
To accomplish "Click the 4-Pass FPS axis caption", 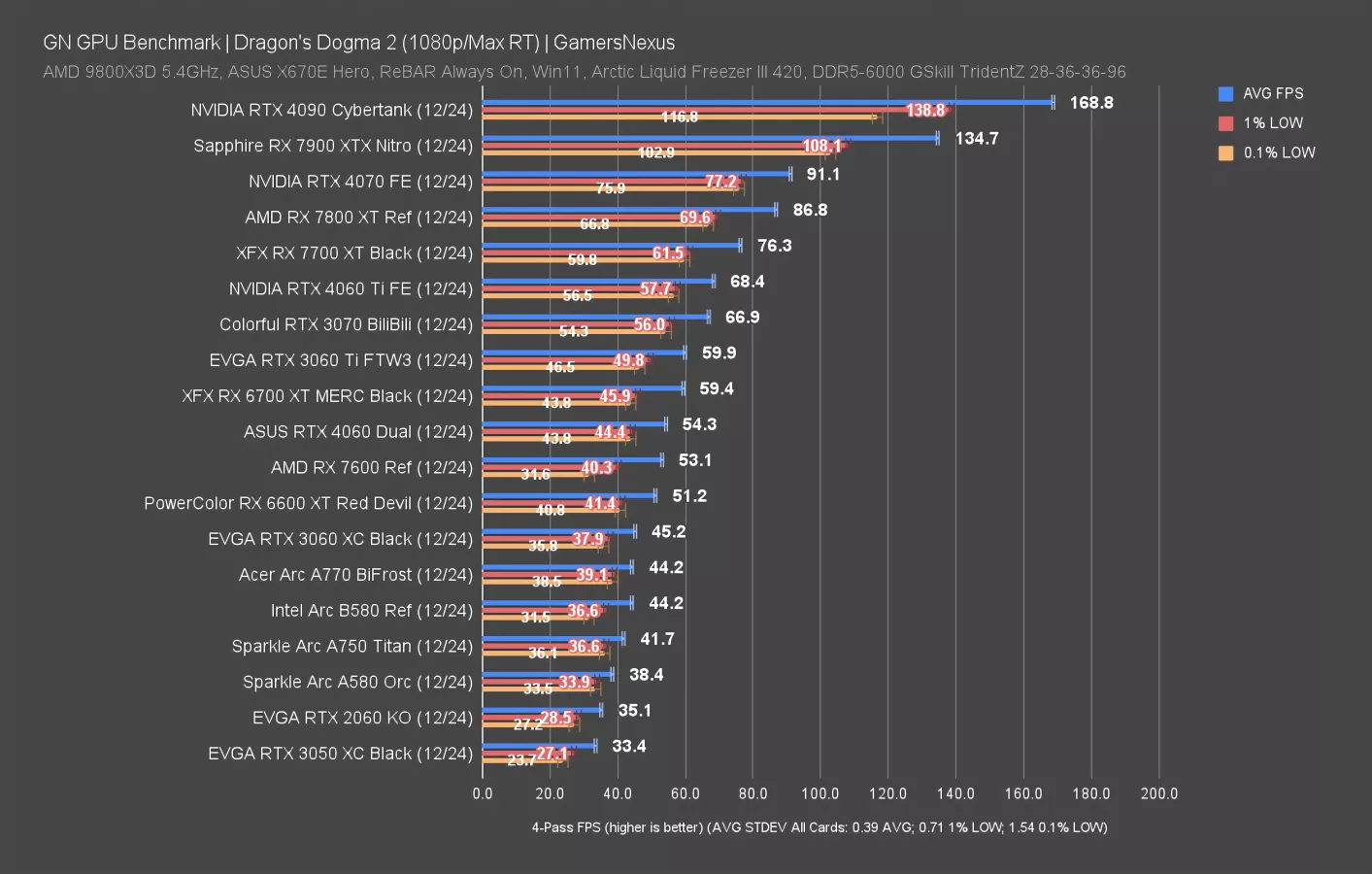I will point(819,827).
